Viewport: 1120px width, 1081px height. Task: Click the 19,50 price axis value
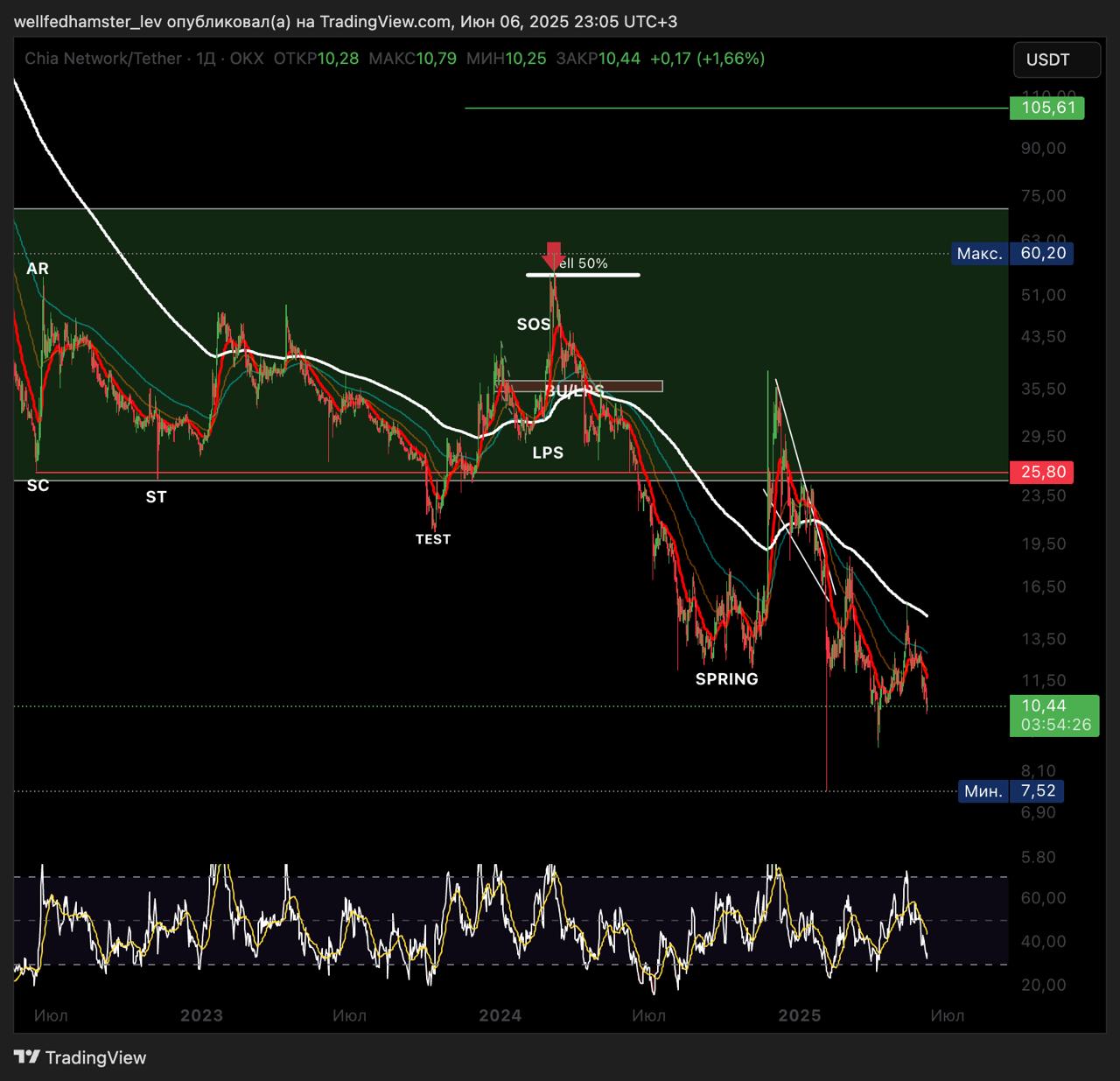(1044, 544)
